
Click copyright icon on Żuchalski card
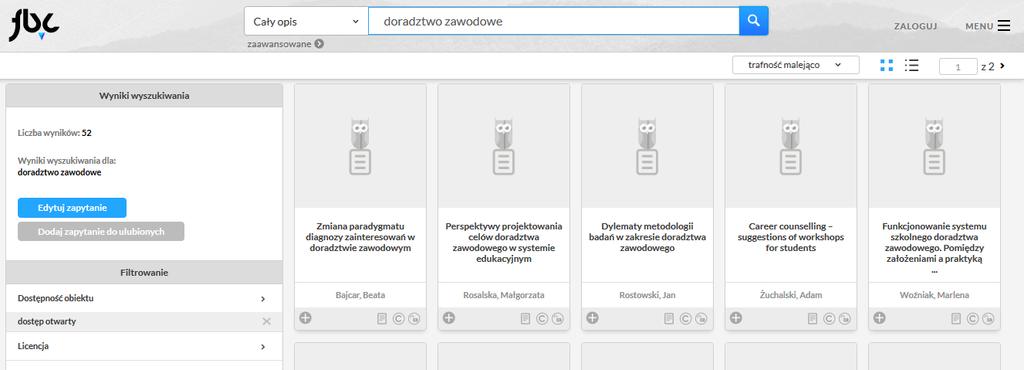click(x=829, y=319)
